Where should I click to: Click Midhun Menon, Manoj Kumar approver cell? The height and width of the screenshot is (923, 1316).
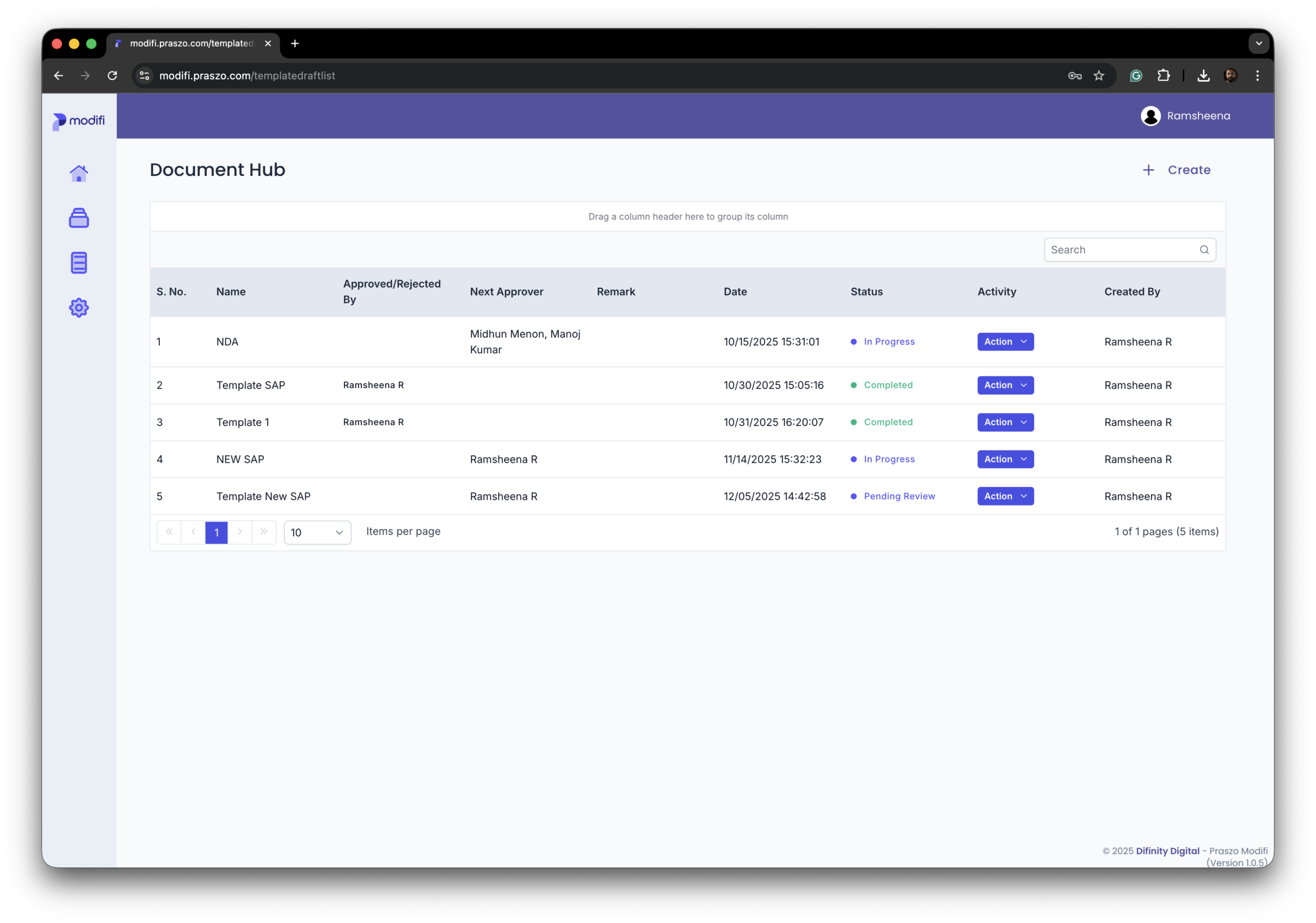(525, 341)
